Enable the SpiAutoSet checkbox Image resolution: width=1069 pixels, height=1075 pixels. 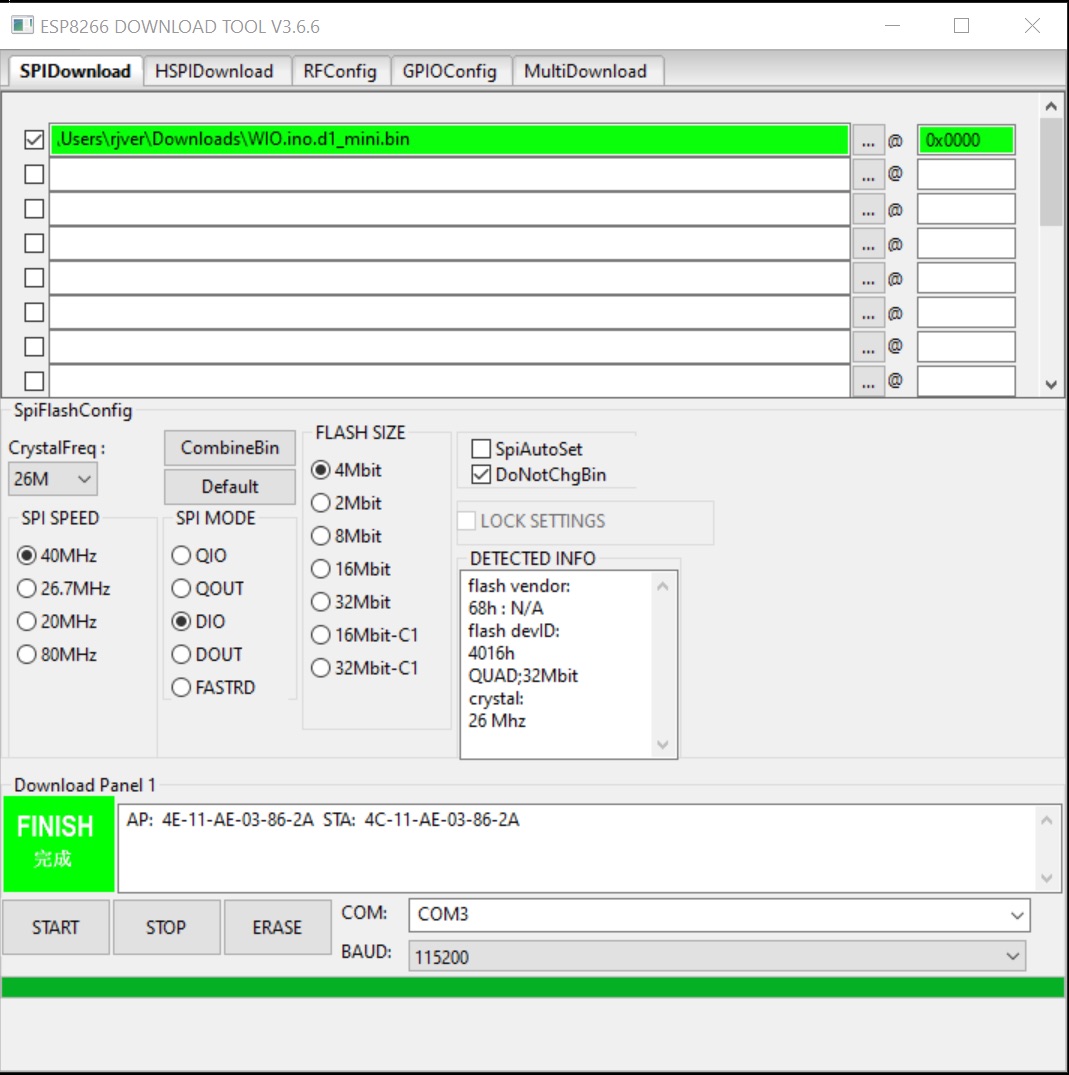(x=481, y=450)
